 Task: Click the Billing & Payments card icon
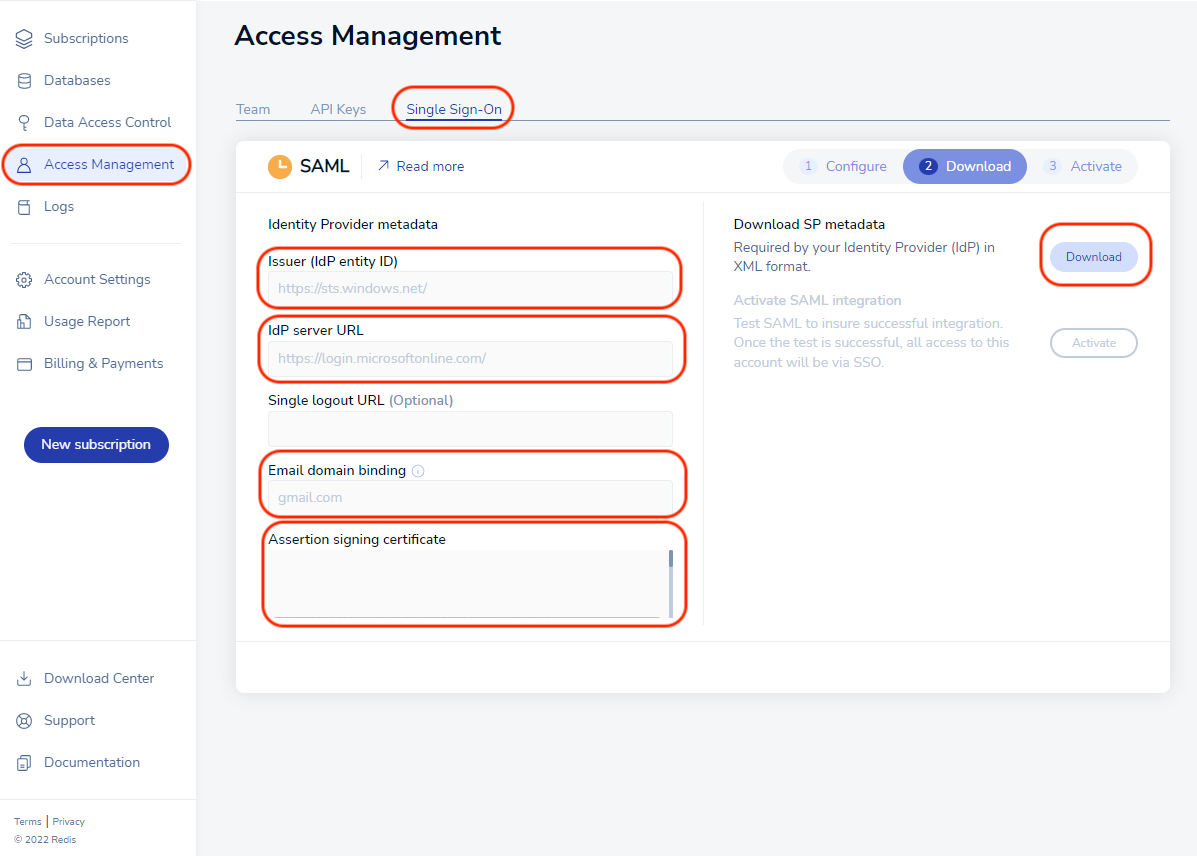pos(24,364)
